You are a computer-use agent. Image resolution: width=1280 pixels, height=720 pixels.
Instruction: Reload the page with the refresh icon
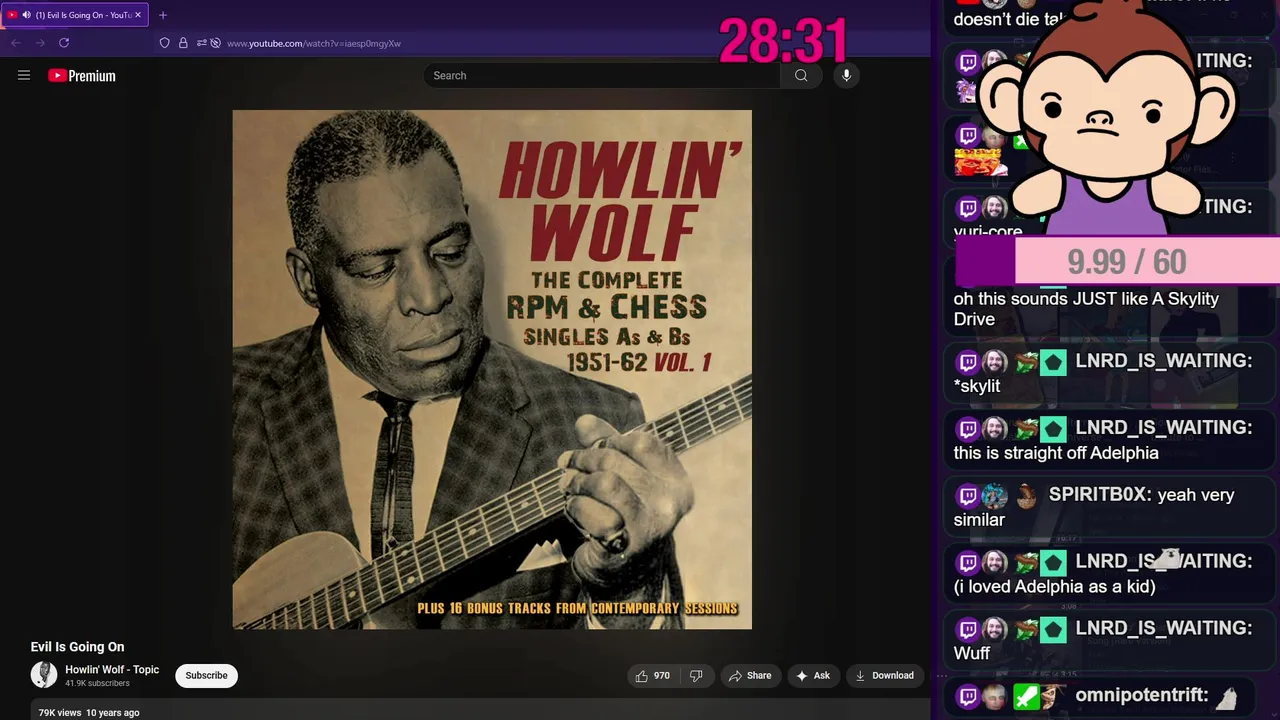pos(64,43)
